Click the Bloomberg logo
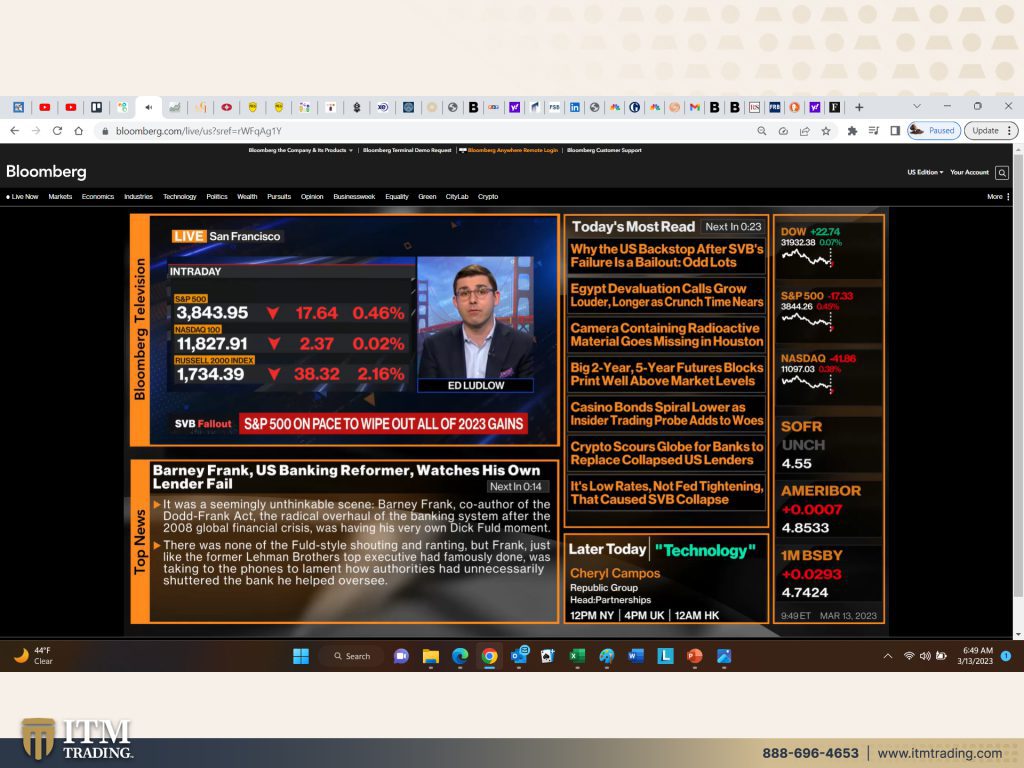 [x=46, y=172]
